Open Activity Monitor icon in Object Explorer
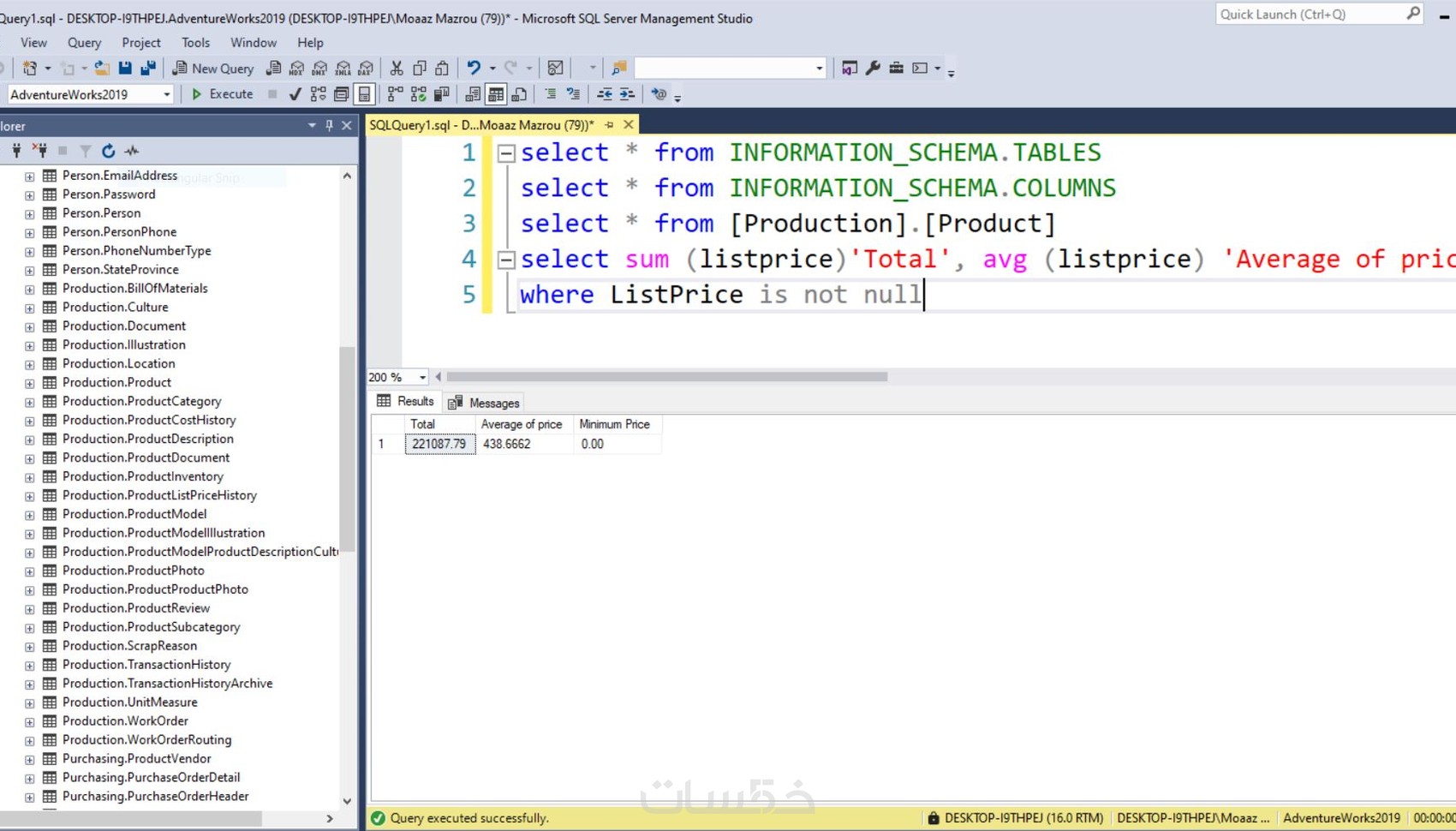1456x831 pixels. click(x=131, y=151)
